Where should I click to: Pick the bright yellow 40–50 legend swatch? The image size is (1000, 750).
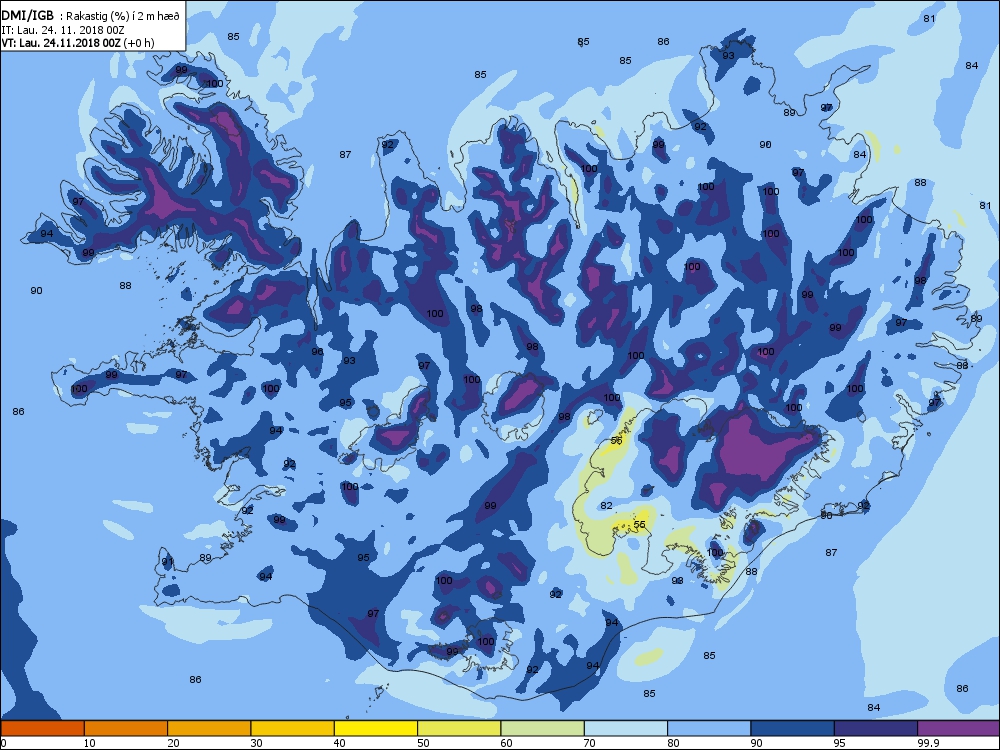(376, 728)
